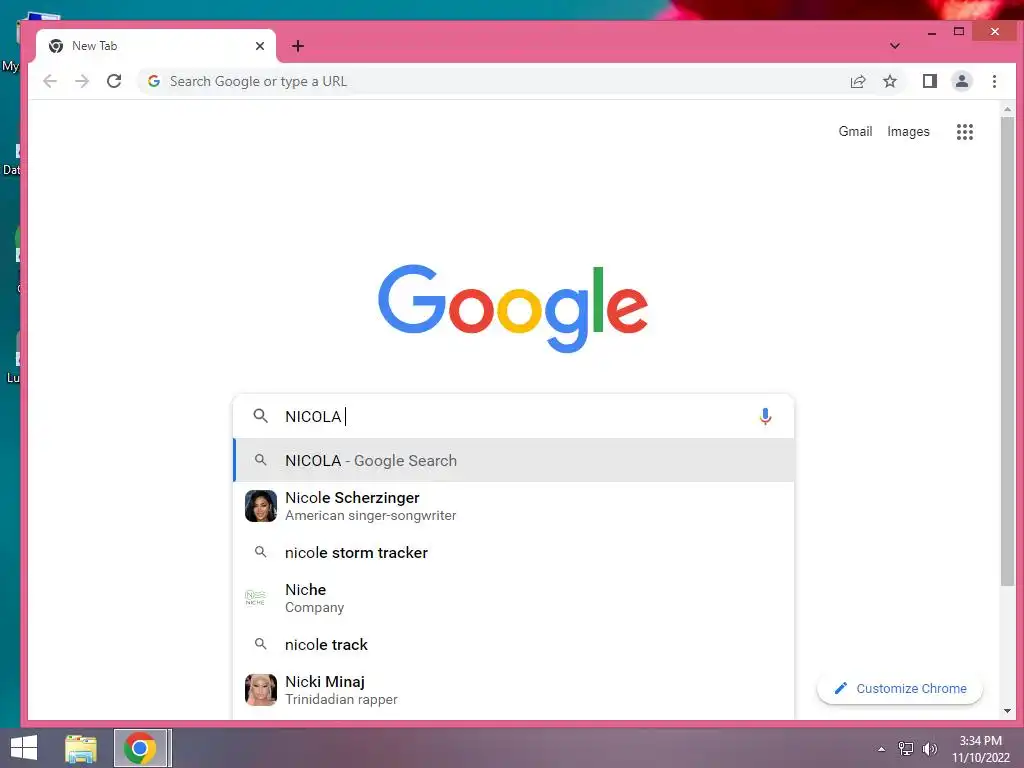Click the Nicole Scherzinger thumbnail photo
Screen dimensions: 1024x768
261,506
